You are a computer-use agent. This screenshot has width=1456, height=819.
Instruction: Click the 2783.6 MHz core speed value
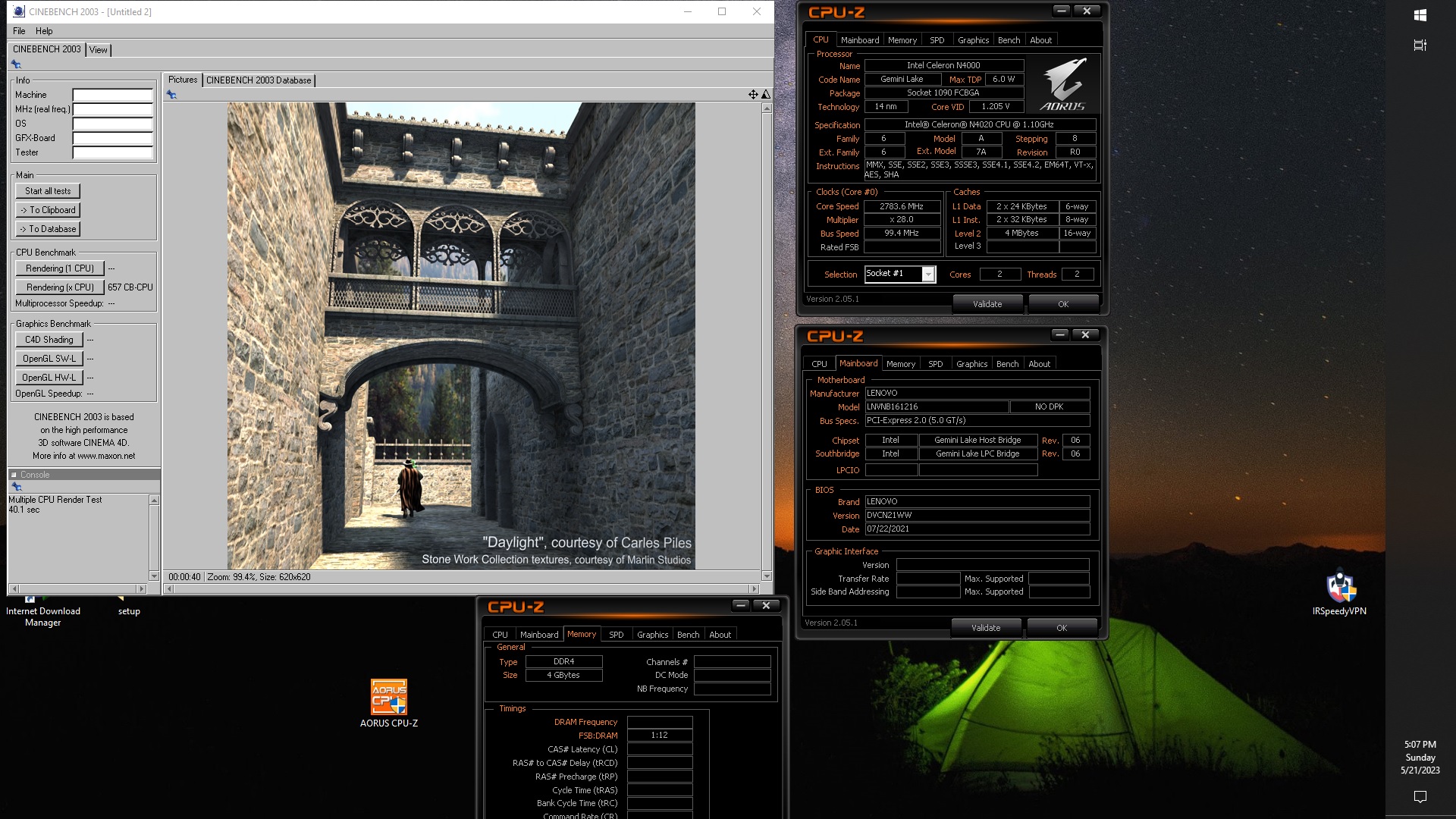[902, 206]
